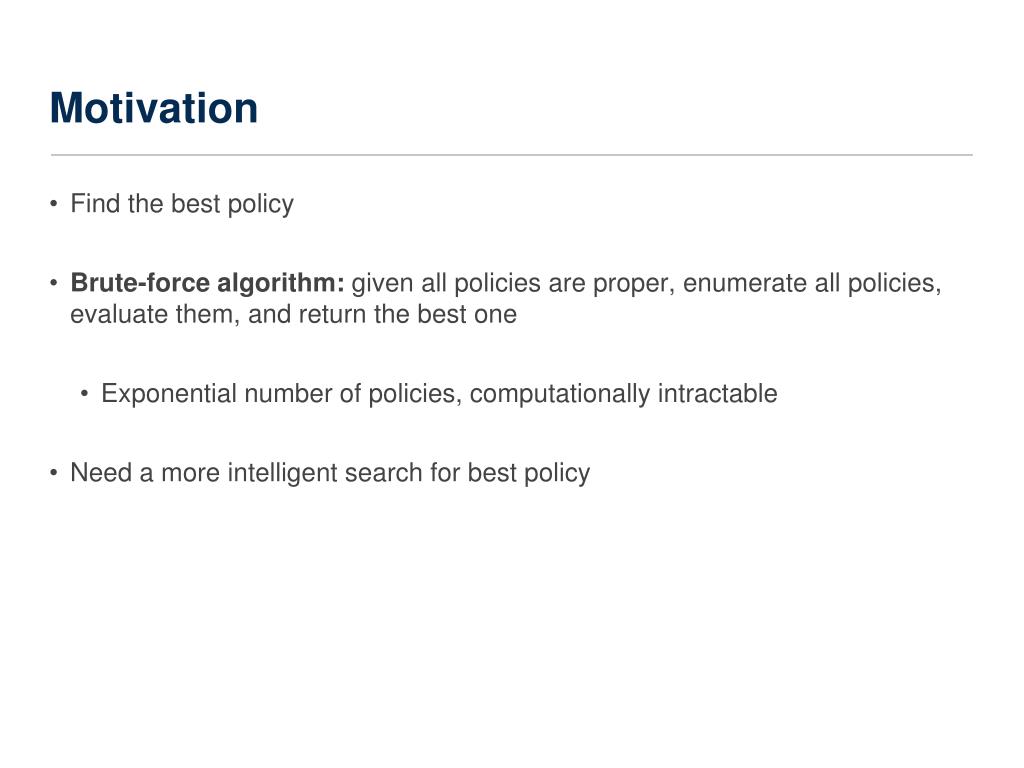This screenshot has height=768, width=1024.
Task: Click the horizontal divider line under the title
Action: [512, 155]
